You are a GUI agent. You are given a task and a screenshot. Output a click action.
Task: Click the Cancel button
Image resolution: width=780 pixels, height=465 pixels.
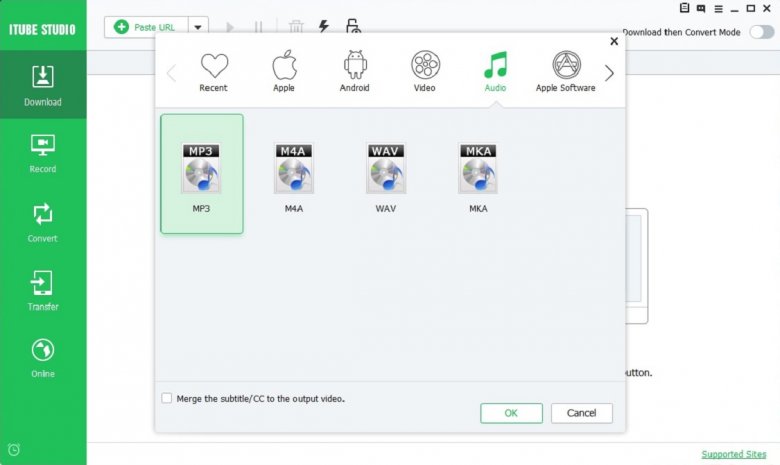click(582, 413)
